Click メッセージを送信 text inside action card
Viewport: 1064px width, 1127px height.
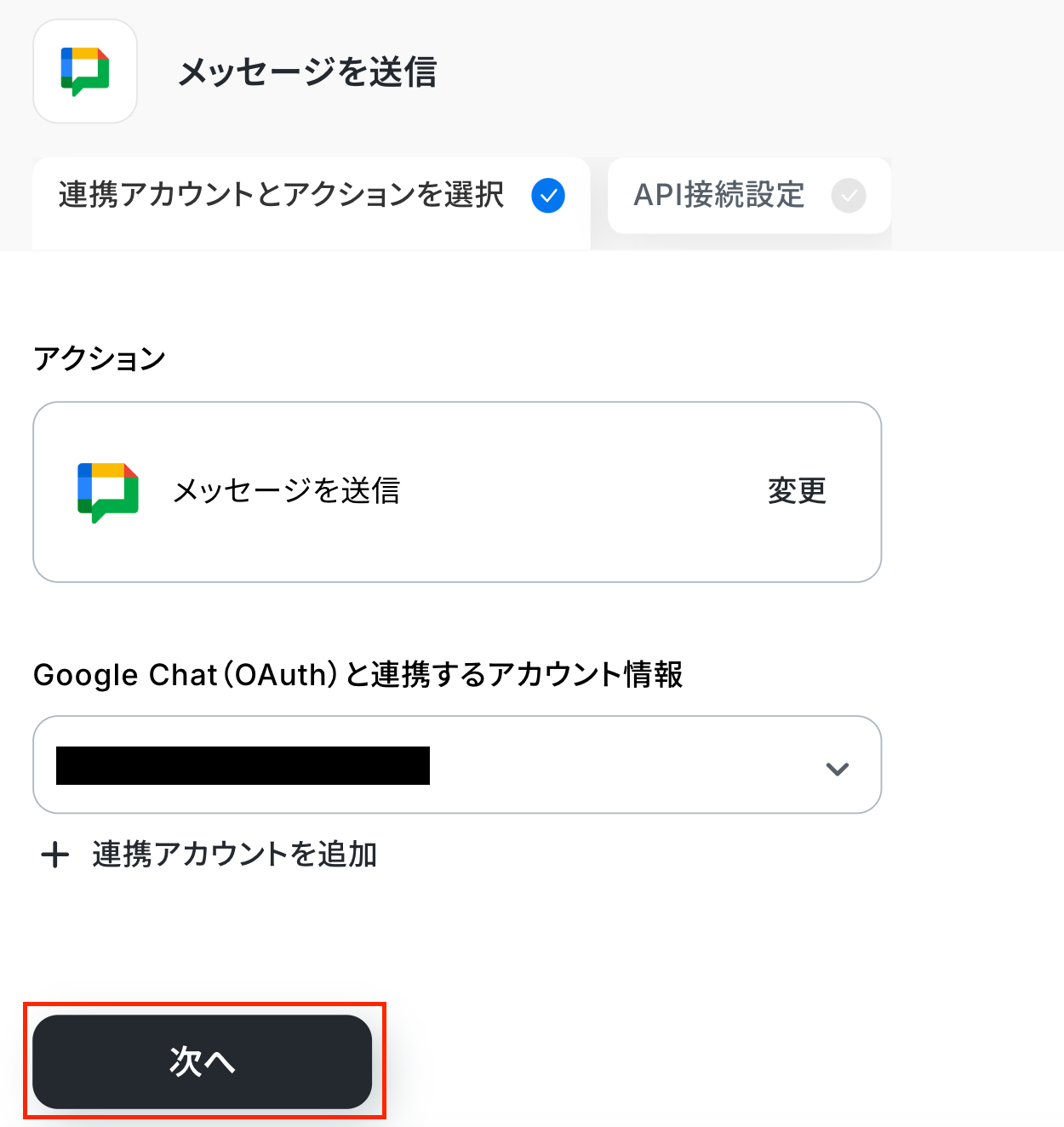pos(287,491)
